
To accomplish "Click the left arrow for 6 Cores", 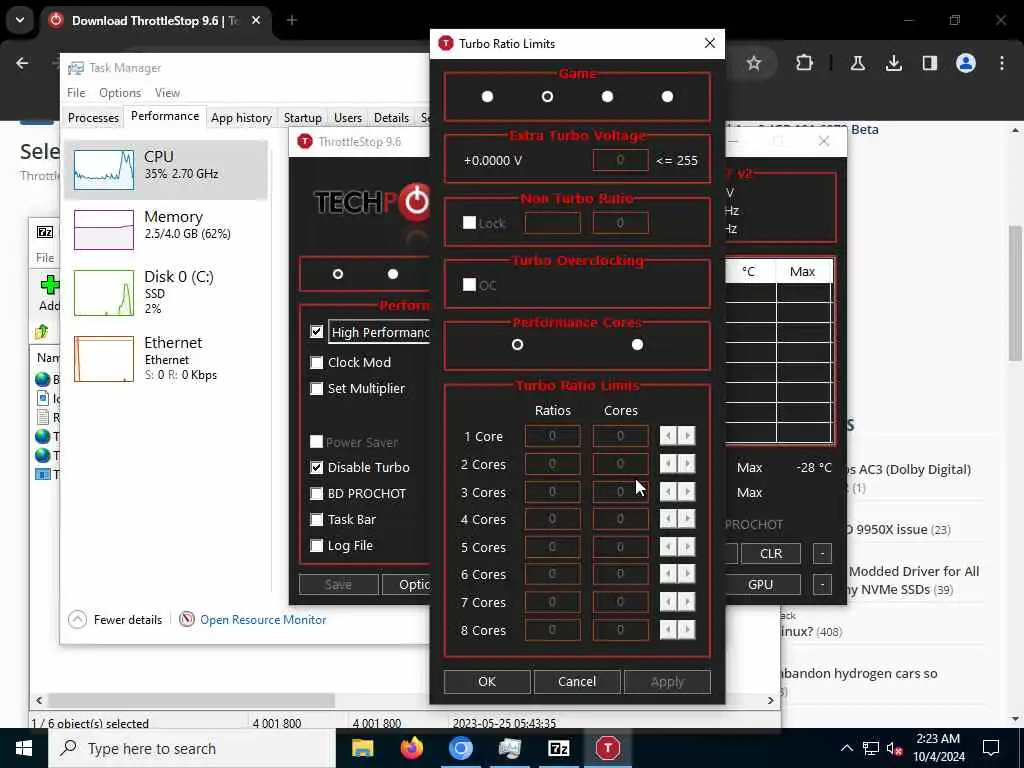I will coord(668,574).
